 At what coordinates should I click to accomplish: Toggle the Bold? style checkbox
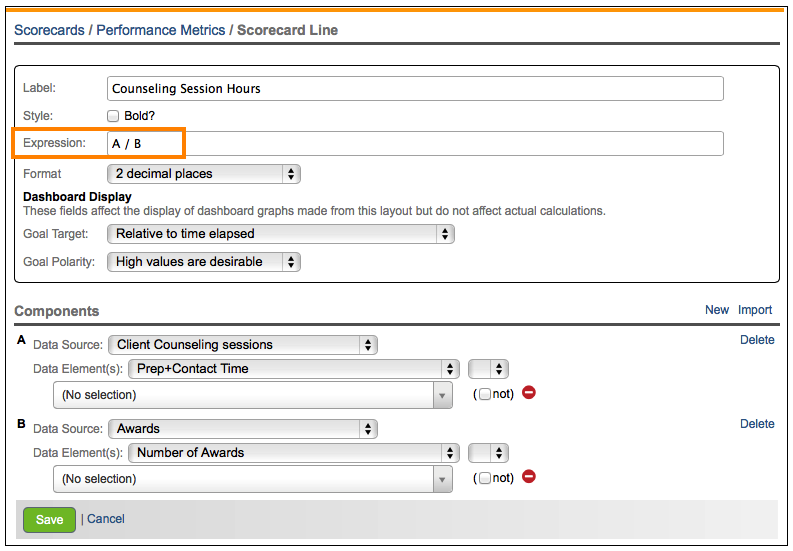114,116
